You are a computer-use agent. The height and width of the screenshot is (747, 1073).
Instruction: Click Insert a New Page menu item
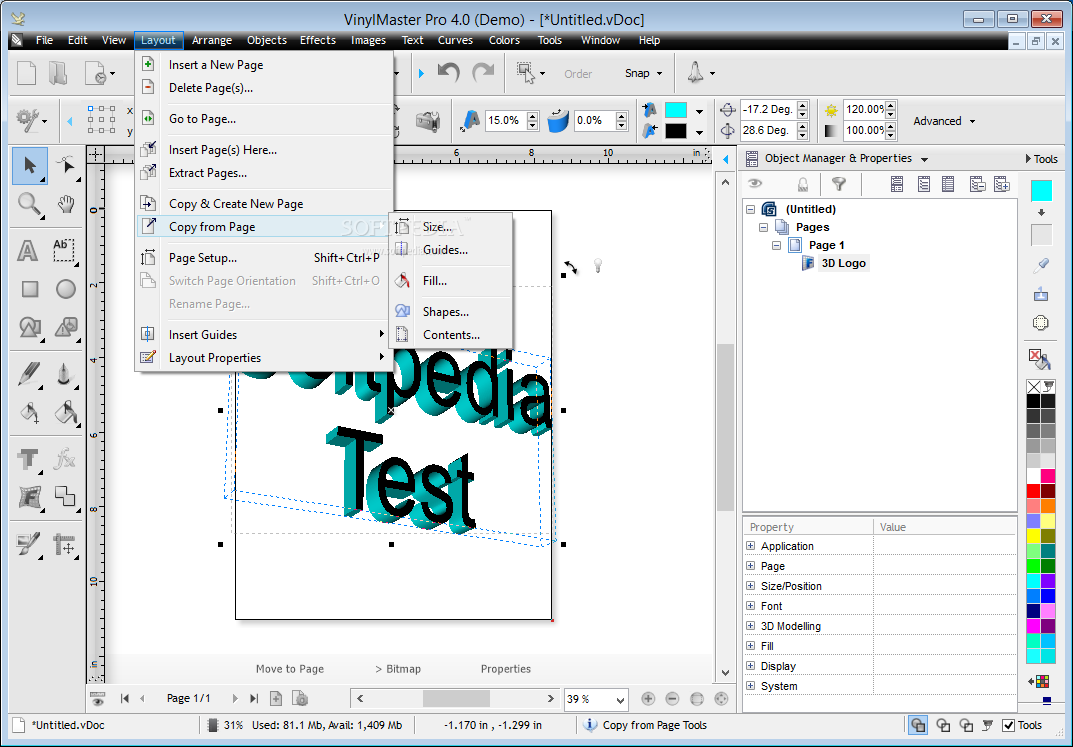pos(216,65)
